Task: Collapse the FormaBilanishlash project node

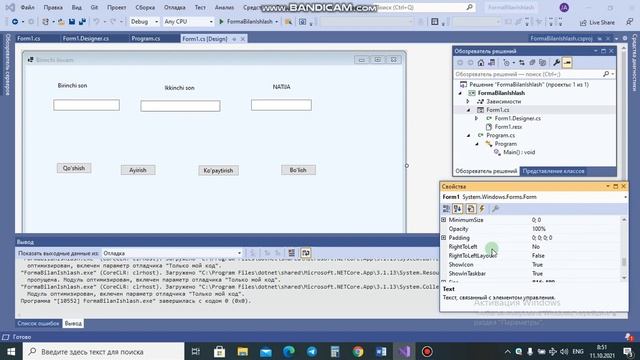Action: (460, 93)
